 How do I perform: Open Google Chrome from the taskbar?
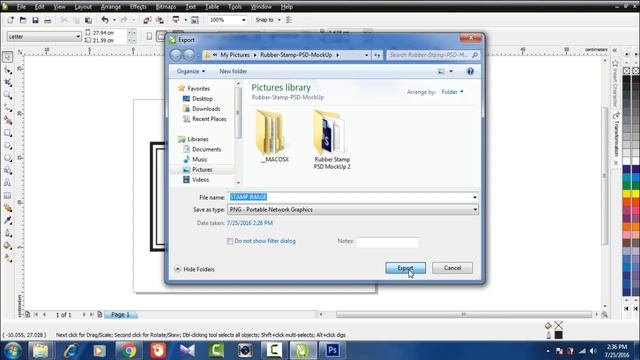click(x=129, y=350)
